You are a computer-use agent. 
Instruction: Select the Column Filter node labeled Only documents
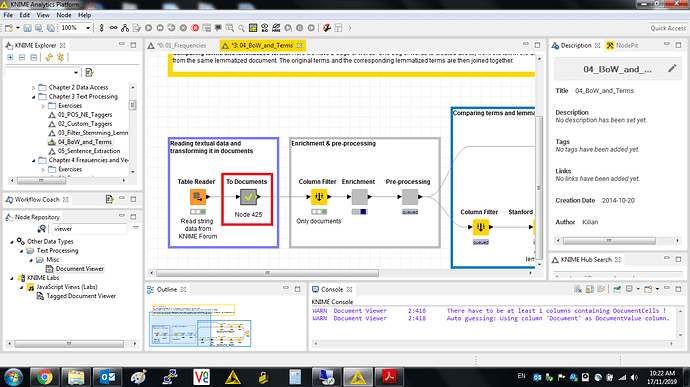(319, 197)
